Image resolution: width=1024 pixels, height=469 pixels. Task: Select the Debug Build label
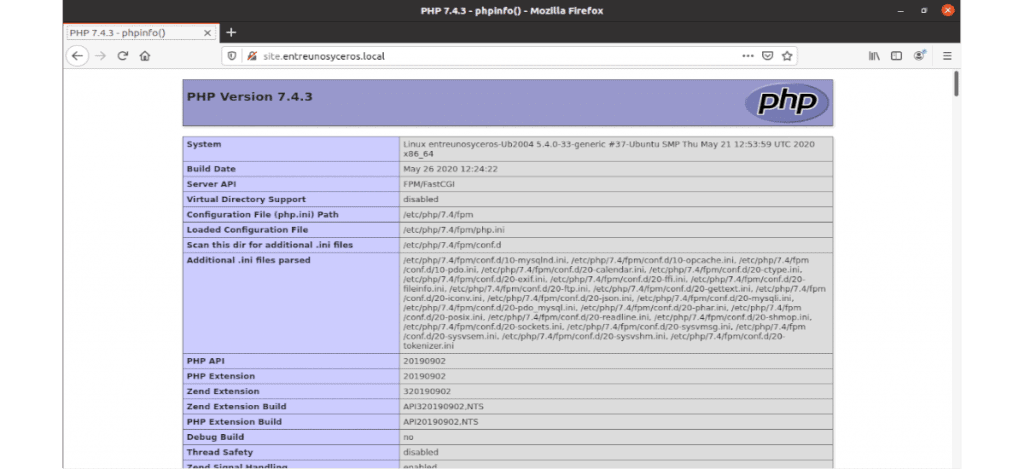(x=216, y=437)
